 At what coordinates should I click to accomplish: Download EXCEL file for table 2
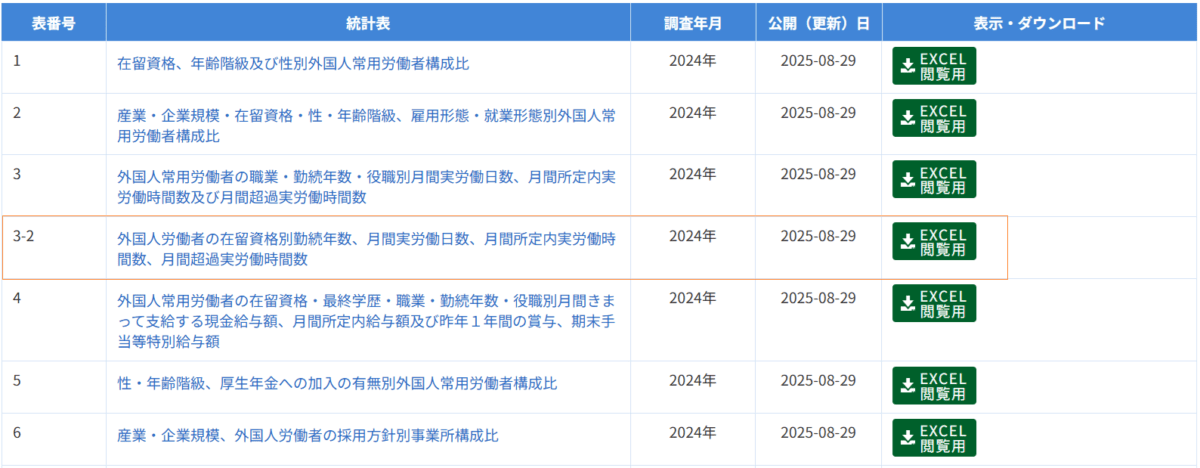(934, 119)
